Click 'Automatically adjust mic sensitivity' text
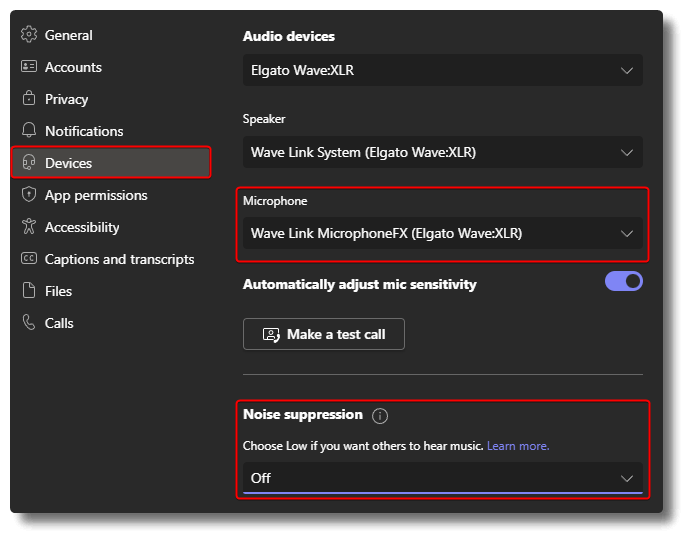Viewport: 683px width, 533px height. click(x=360, y=284)
